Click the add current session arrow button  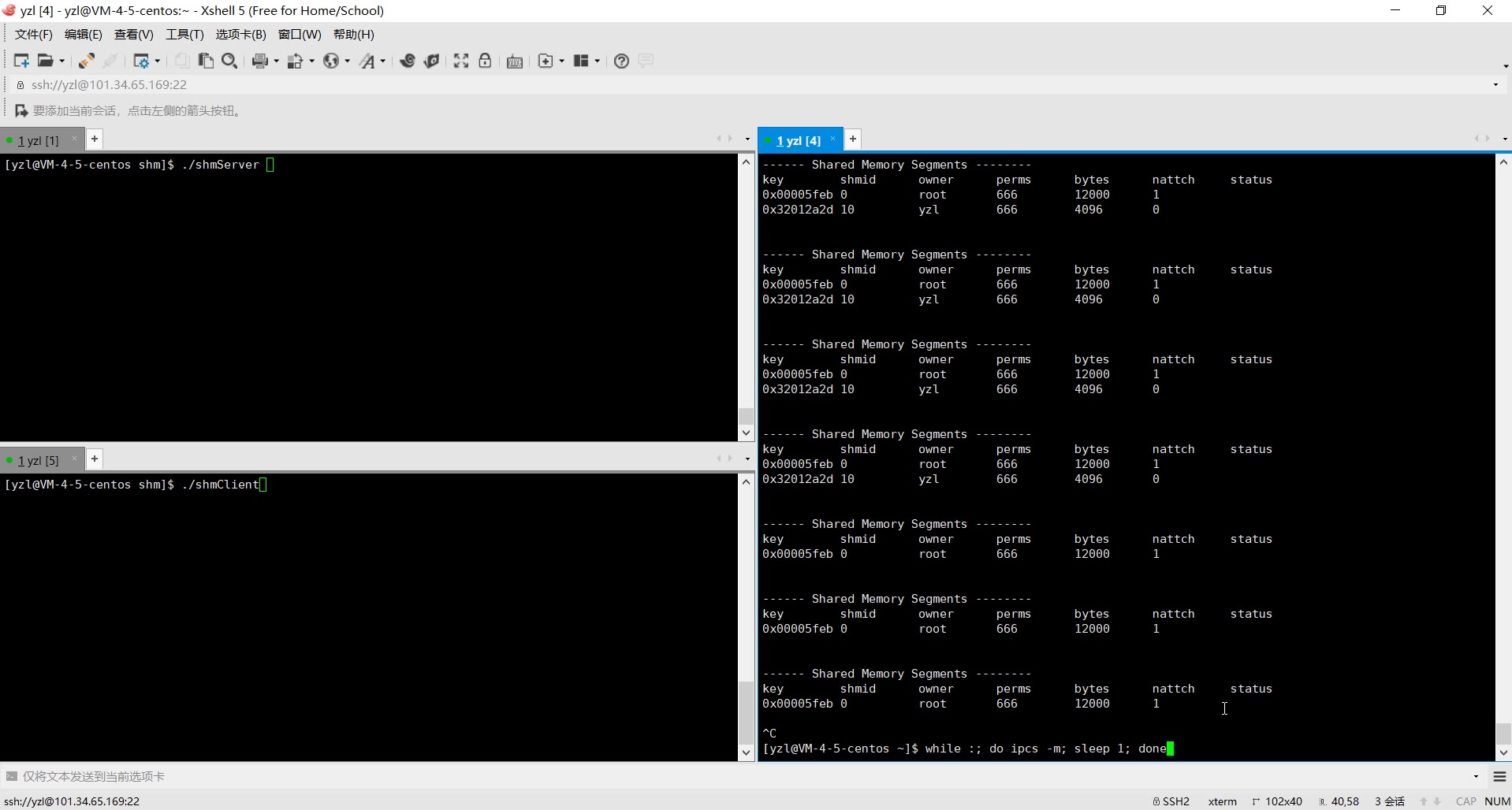pos(21,111)
